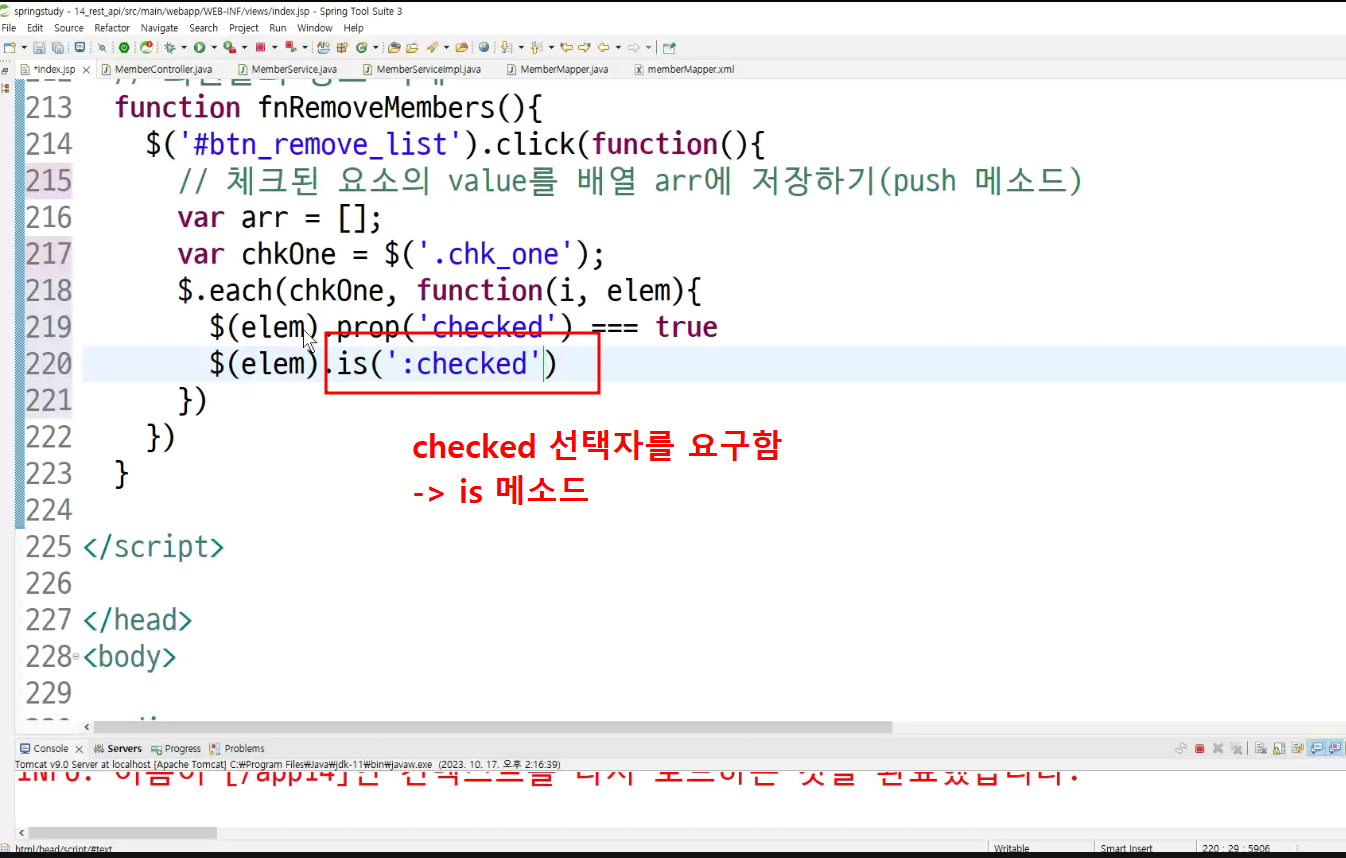Save the current file with the floppy icon
Screen dimensions: 1346x858
pos(39,47)
